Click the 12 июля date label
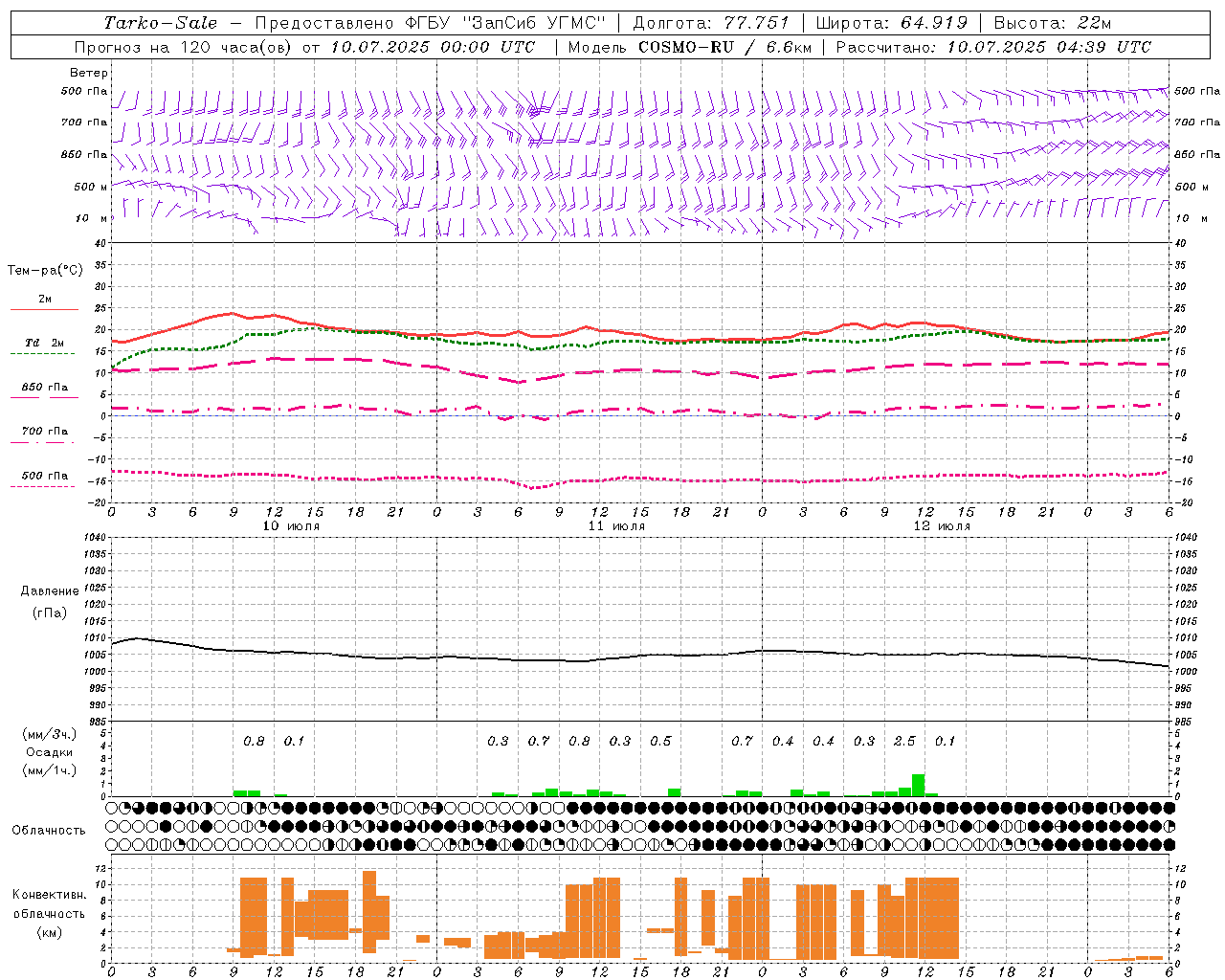The image size is (1225, 980). tap(942, 526)
